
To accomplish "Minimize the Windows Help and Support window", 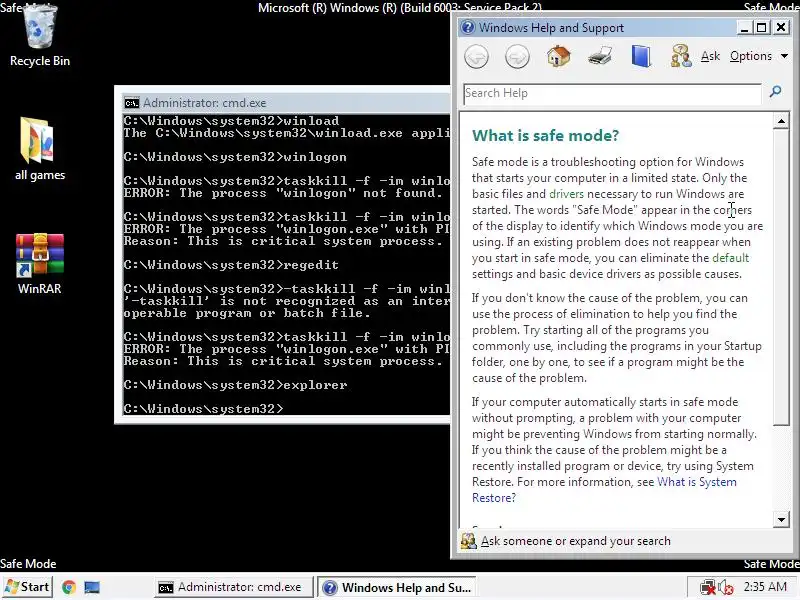I will point(744,28).
